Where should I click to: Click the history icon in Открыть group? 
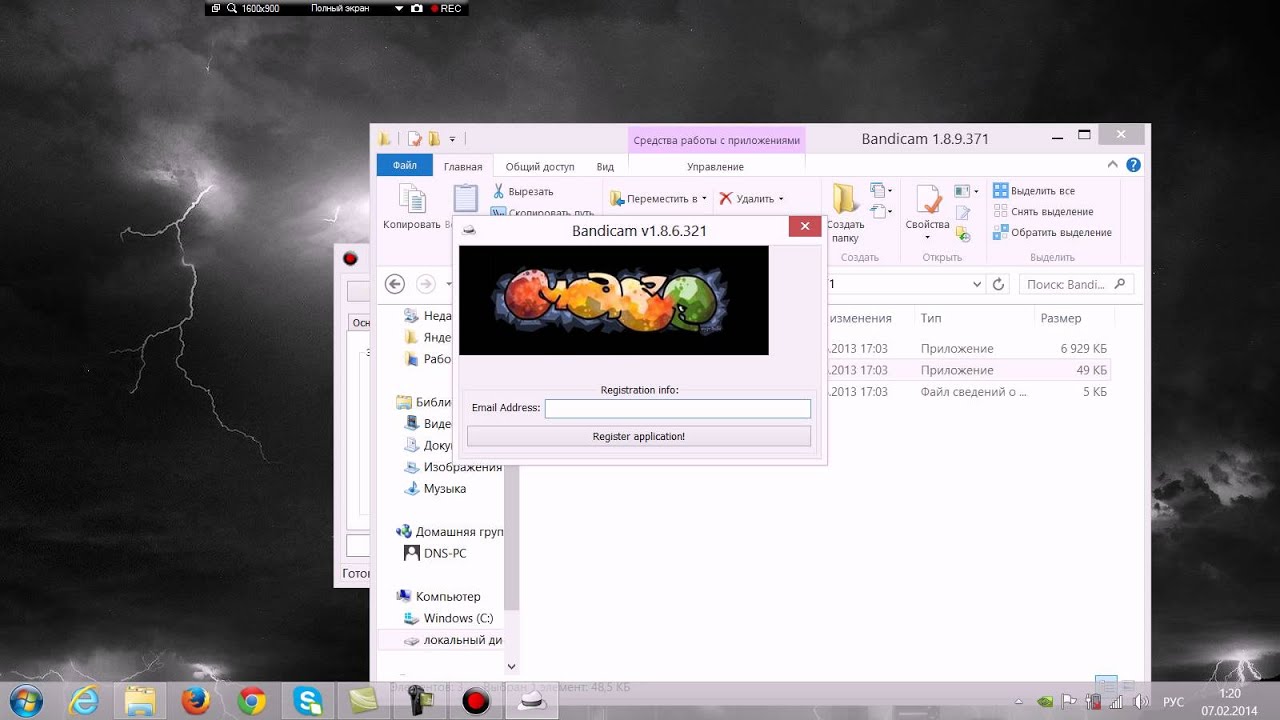(x=963, y=235)
